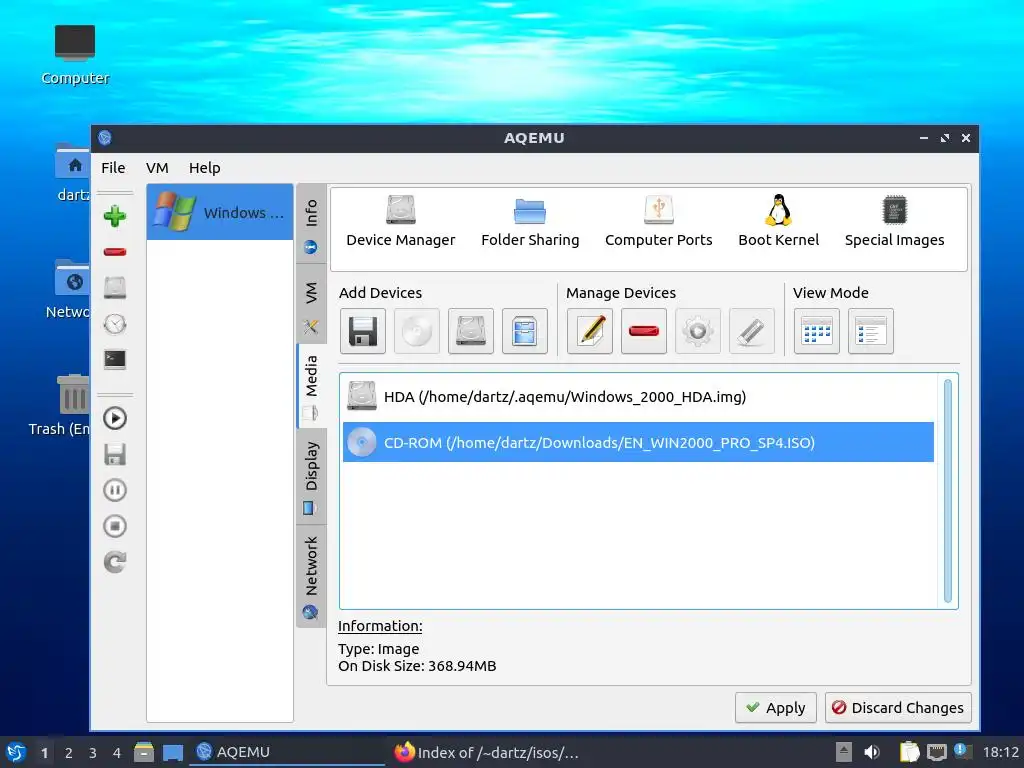This screenshot has width=1024, height=768.
Task: Open the Network desktop folder
Action: coord(67,289)
